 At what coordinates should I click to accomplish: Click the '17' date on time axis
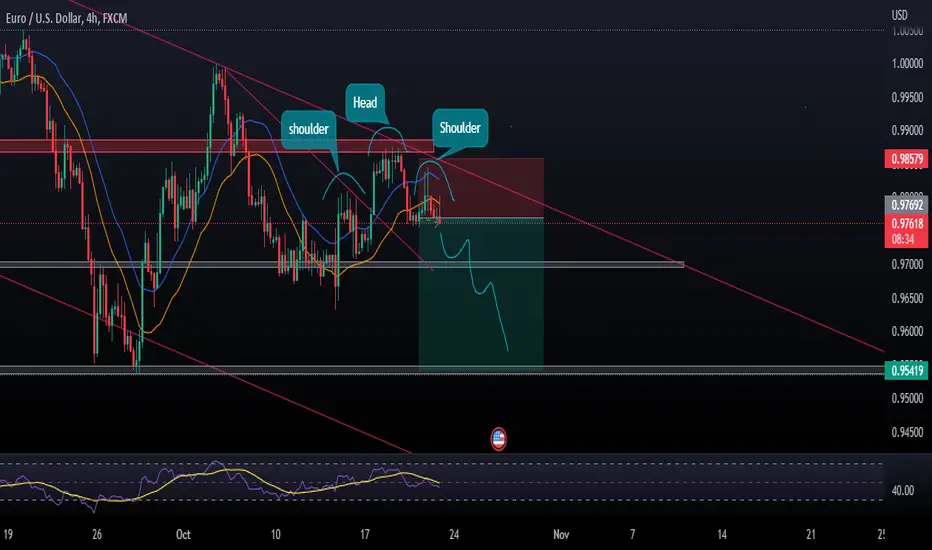click(364, 534)
